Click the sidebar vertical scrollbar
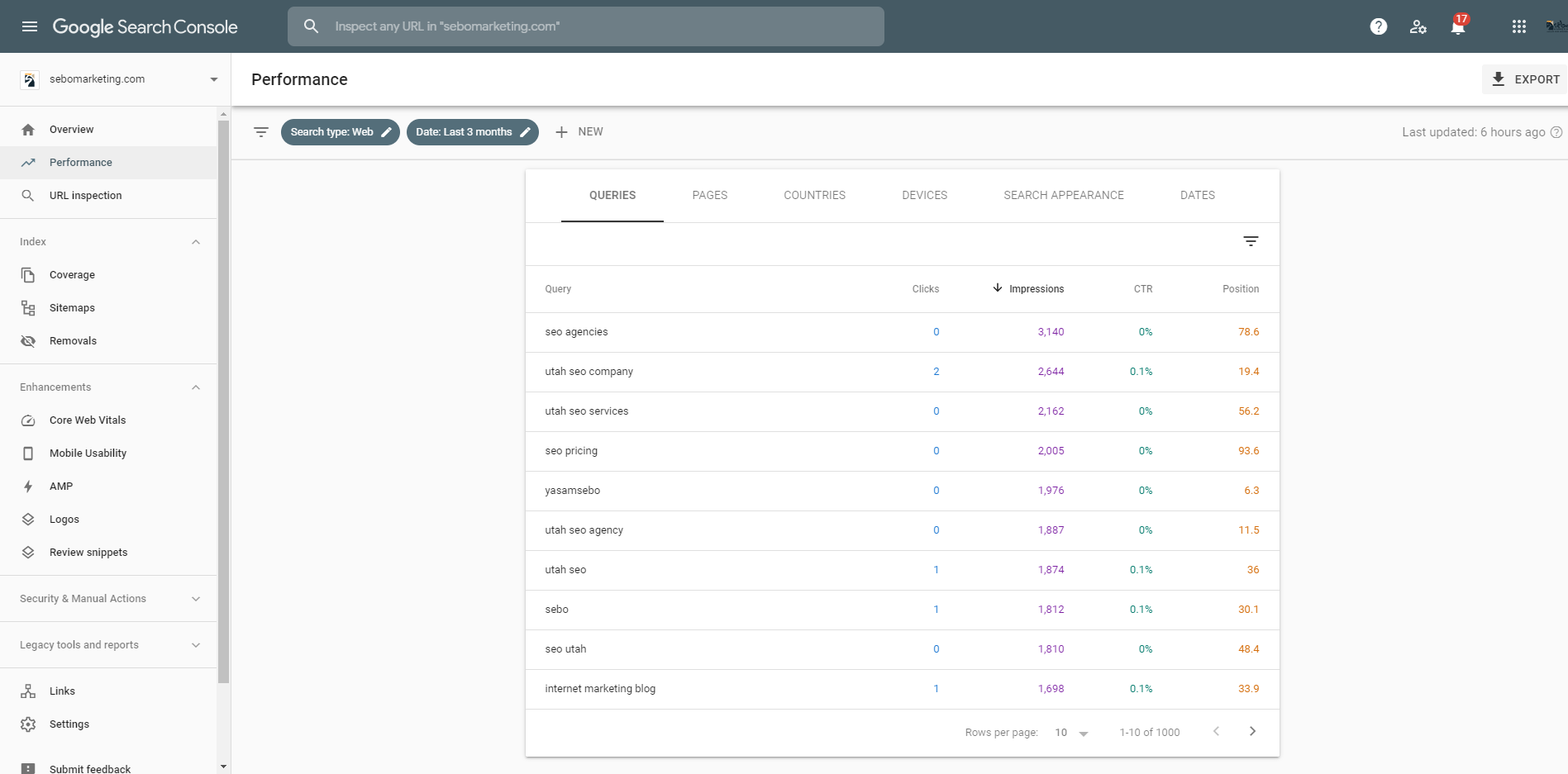The image size is (1568, 774). (223, 401)
